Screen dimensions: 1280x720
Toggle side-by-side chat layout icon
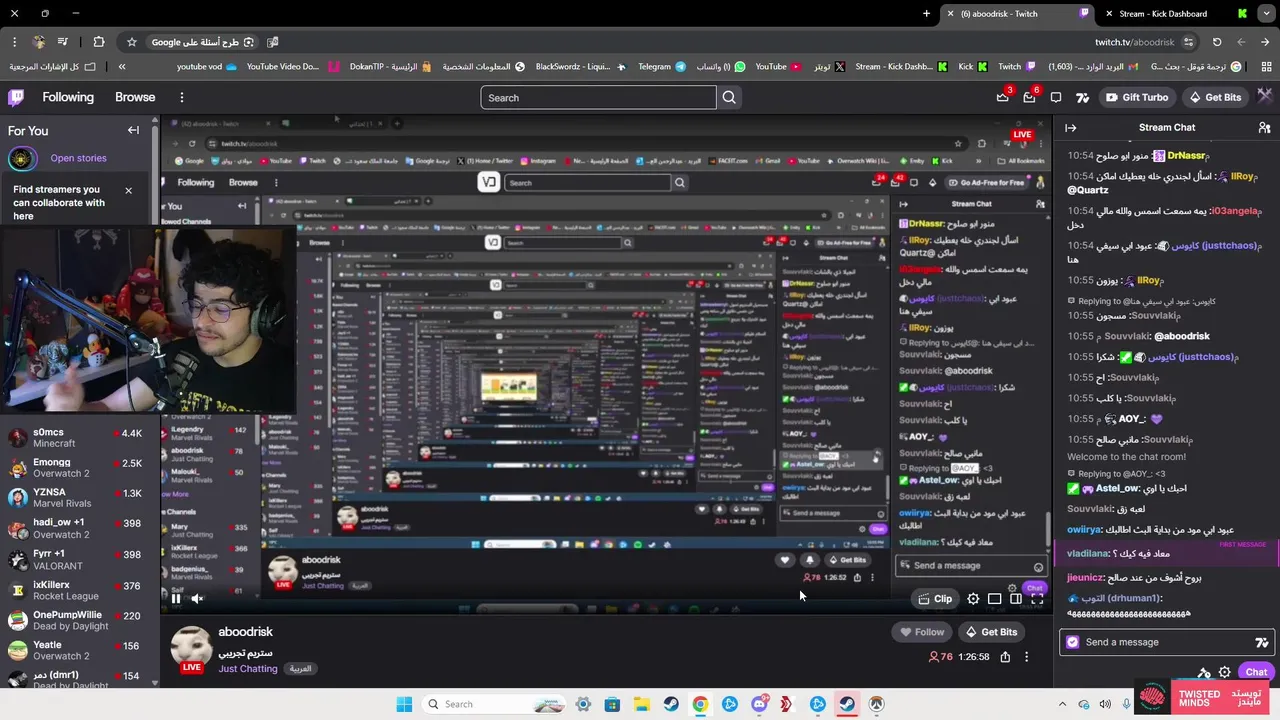point(1016,598)
